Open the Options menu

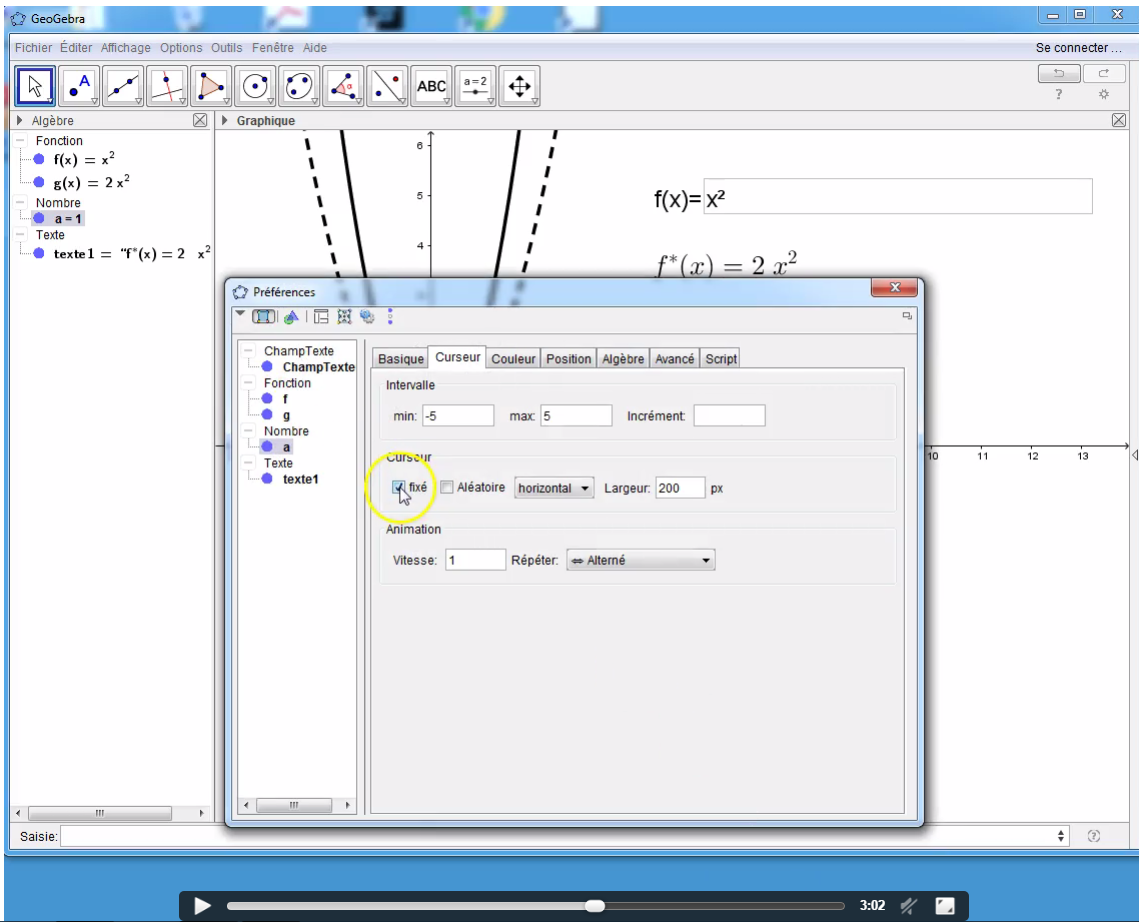click(x=181, y=48)
